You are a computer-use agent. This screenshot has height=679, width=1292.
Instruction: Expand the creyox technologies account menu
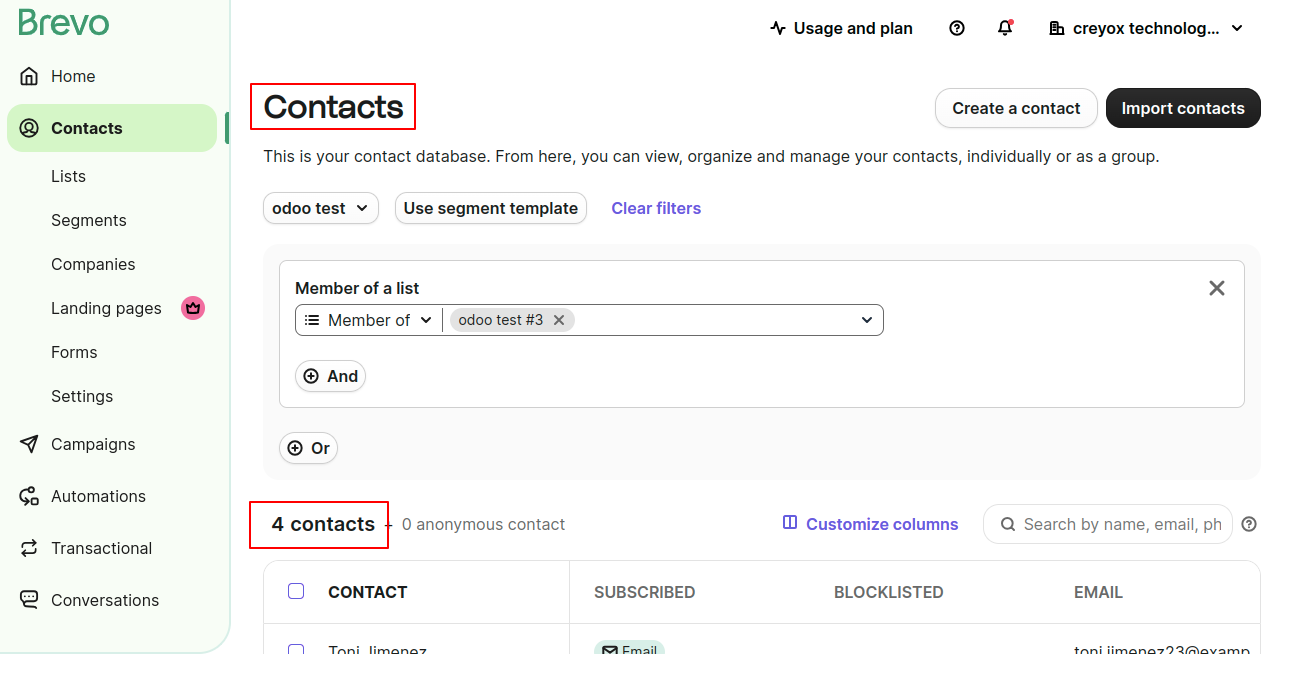[1146, 28]
